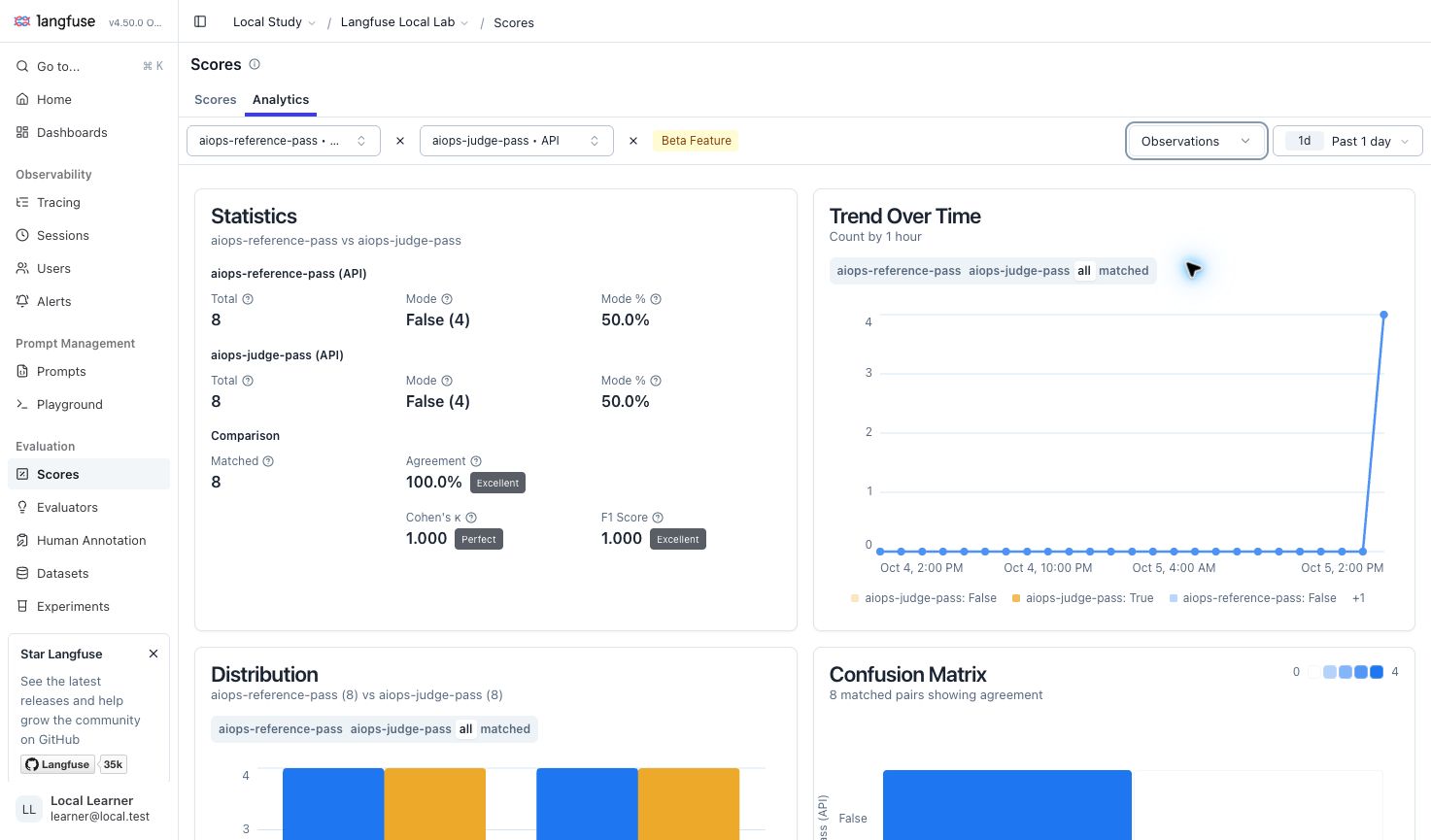Toggle the sidebar panel icon in header
The width and height of the screenshot is (1431, 840).
[x=200, y=21]
